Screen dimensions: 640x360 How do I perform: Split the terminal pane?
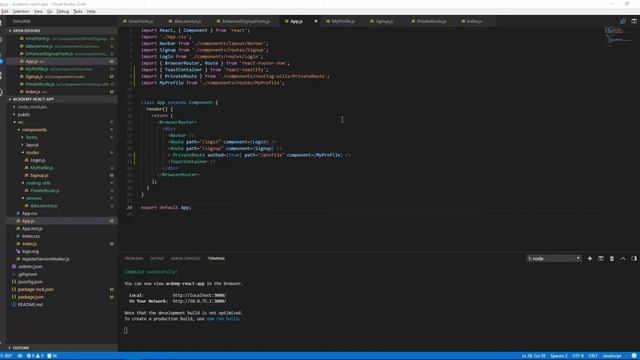[601, 258]
